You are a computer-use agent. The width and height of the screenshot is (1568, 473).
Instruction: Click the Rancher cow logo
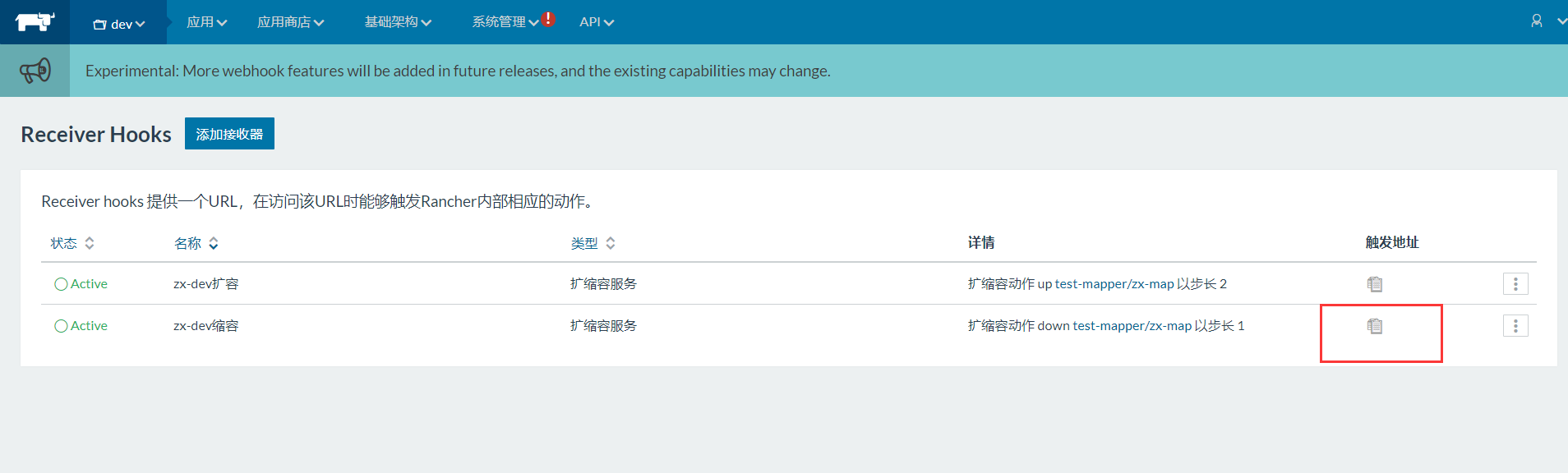[x=35, y=22]
